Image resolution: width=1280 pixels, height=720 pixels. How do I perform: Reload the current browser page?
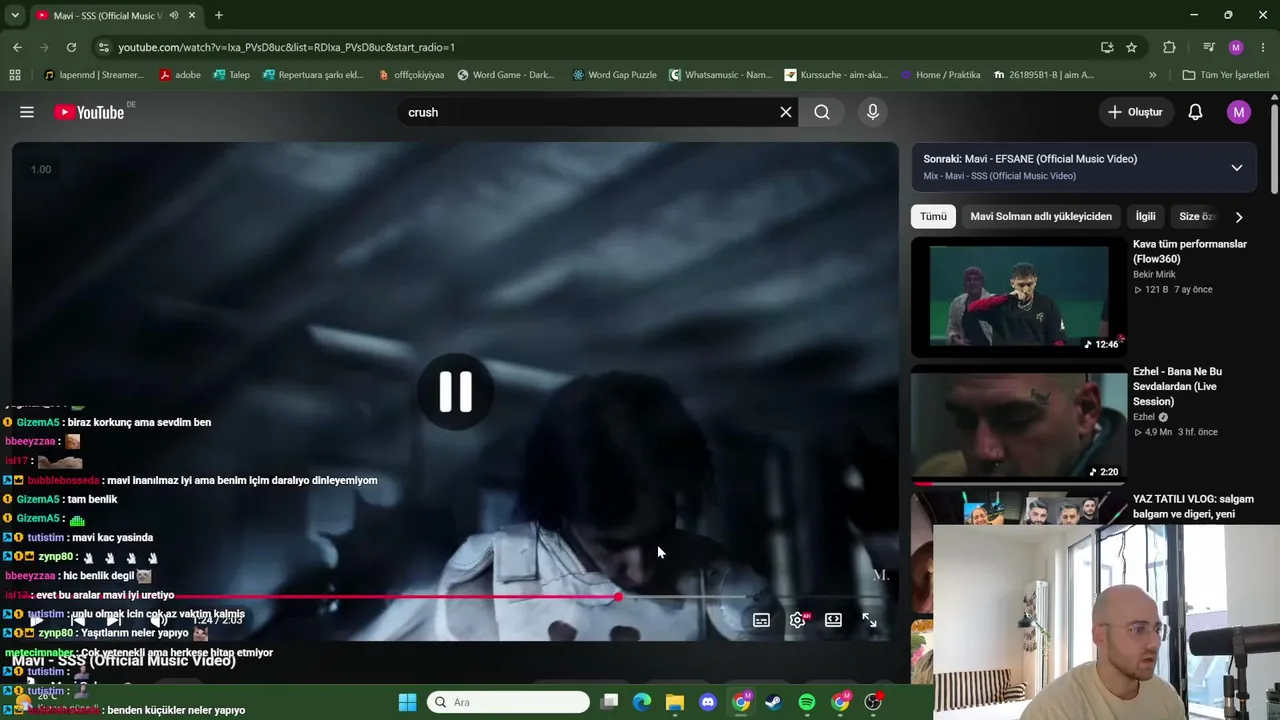pyautogui.click(x=71, y=47)
